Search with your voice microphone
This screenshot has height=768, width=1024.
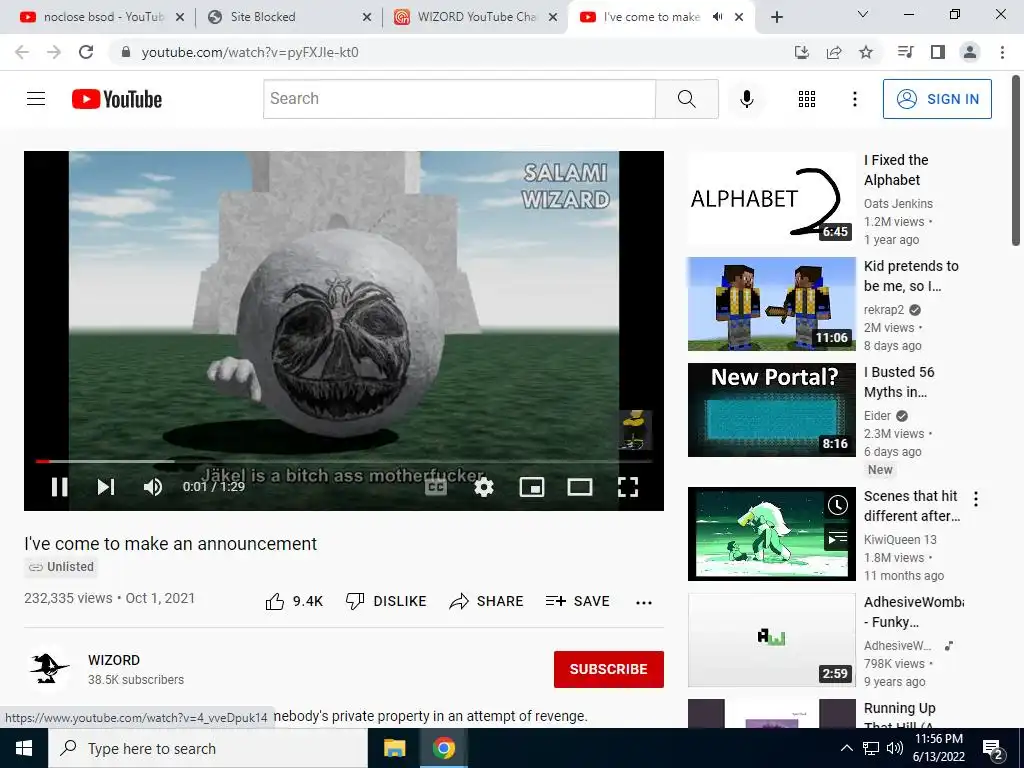(x=746, y=99)
